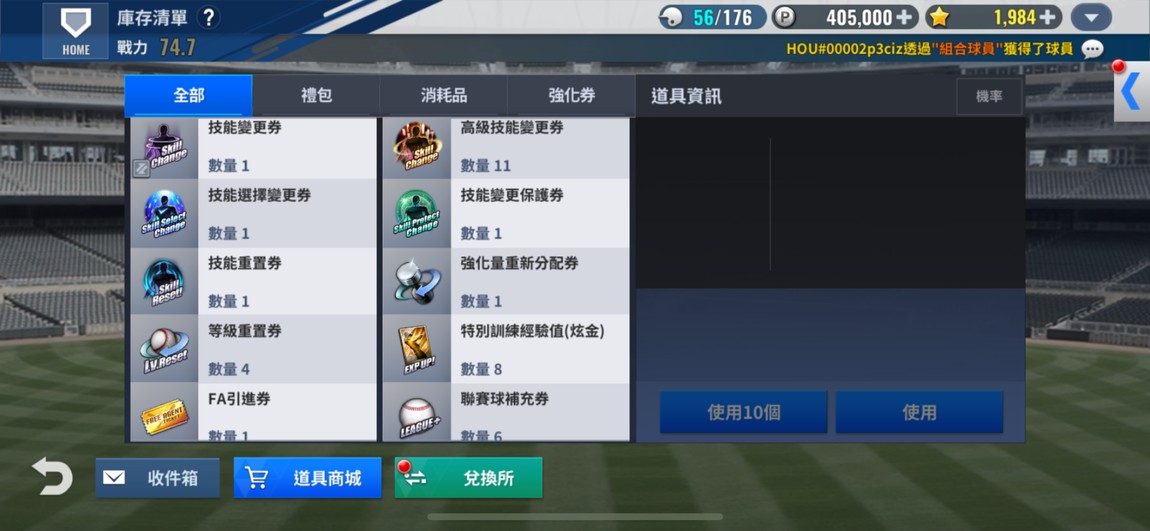Switch to the 禮包 tab
The image size is (1150, 531).
316,96
